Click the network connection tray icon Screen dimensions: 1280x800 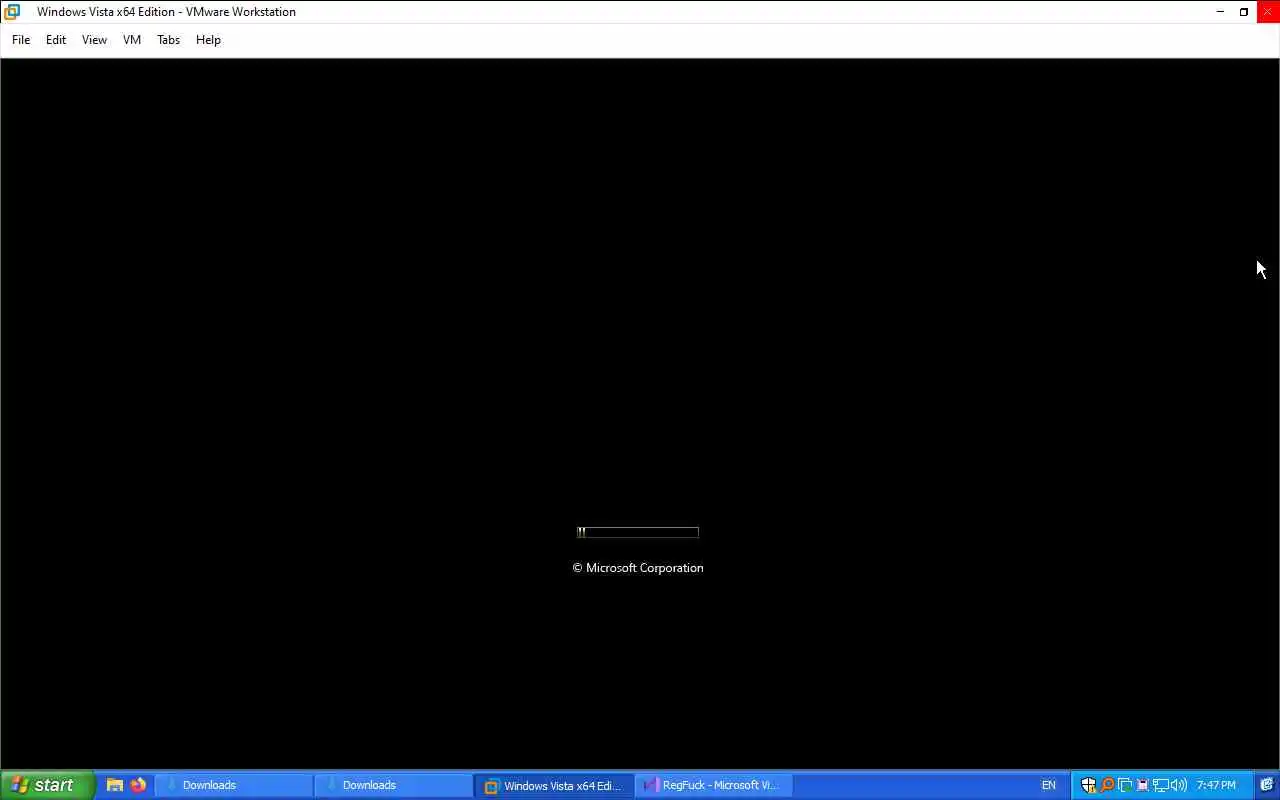[1160, 786]
